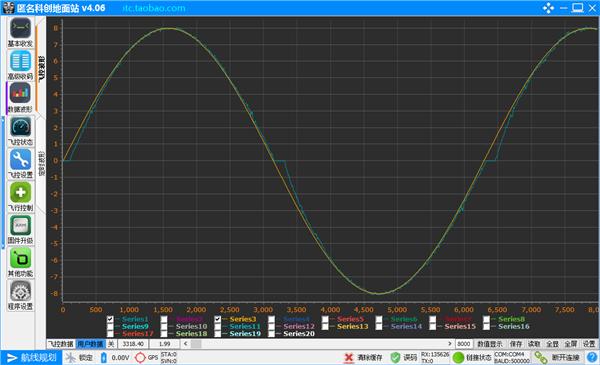Click the horizontal scrollbar left arrow
Viewport: 600px width, 365px height.
click(186, 344)
